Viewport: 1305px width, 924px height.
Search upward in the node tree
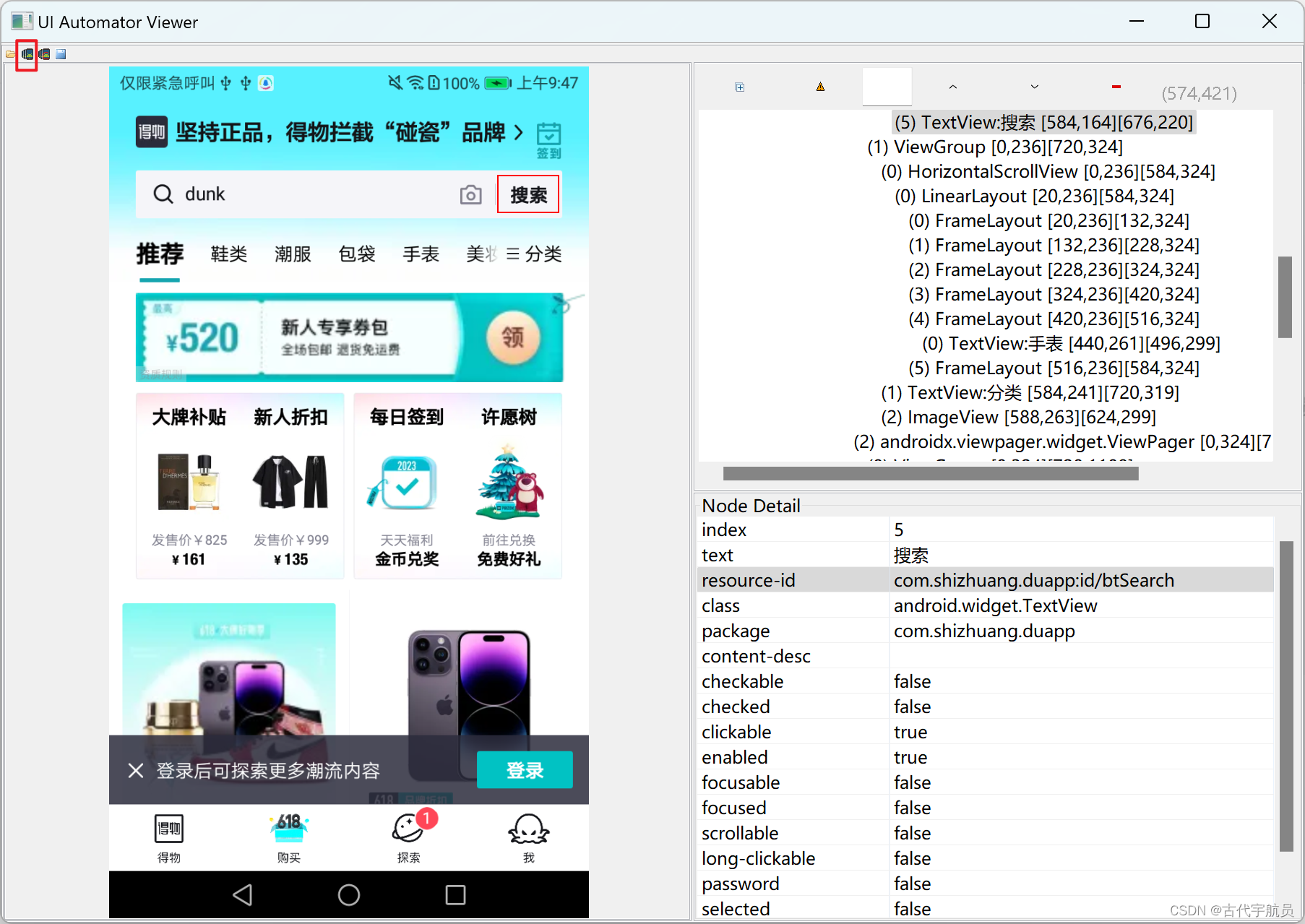[x=952, y=86]
